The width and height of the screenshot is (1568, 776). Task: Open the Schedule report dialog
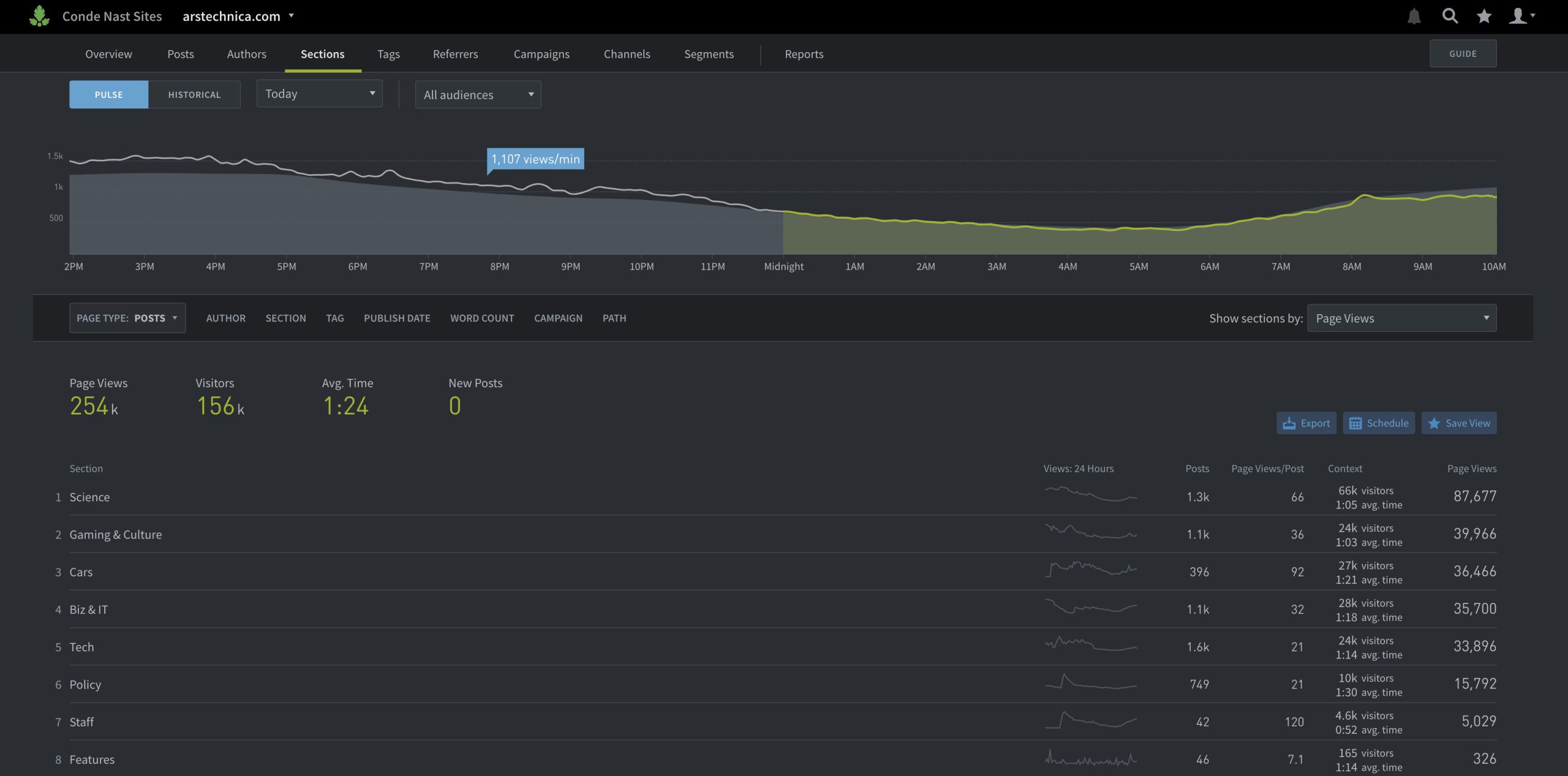(1379, 423)
